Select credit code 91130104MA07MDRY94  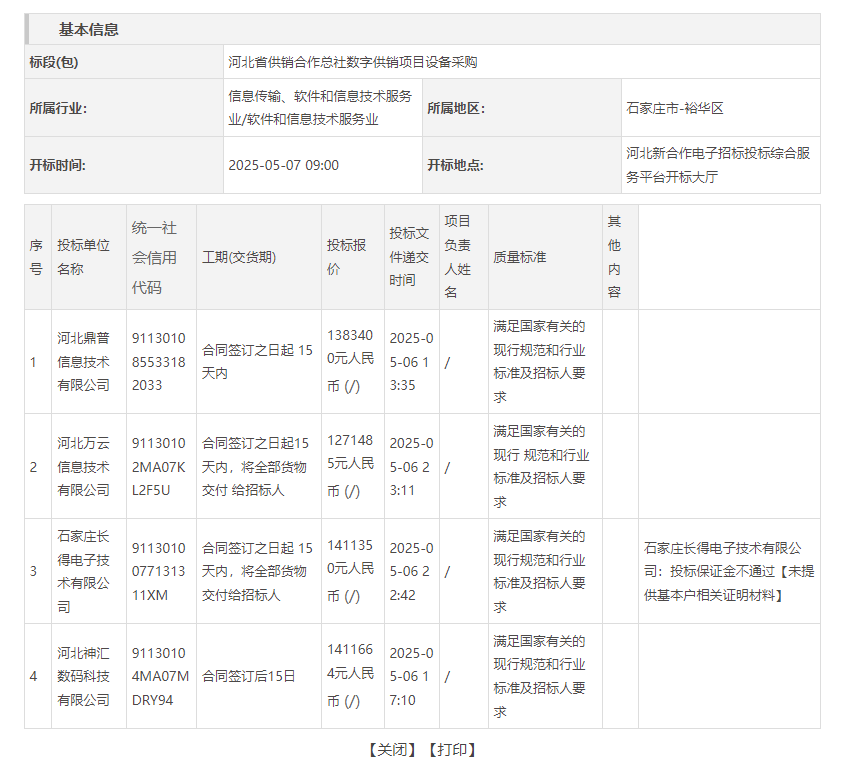point(160,677)
